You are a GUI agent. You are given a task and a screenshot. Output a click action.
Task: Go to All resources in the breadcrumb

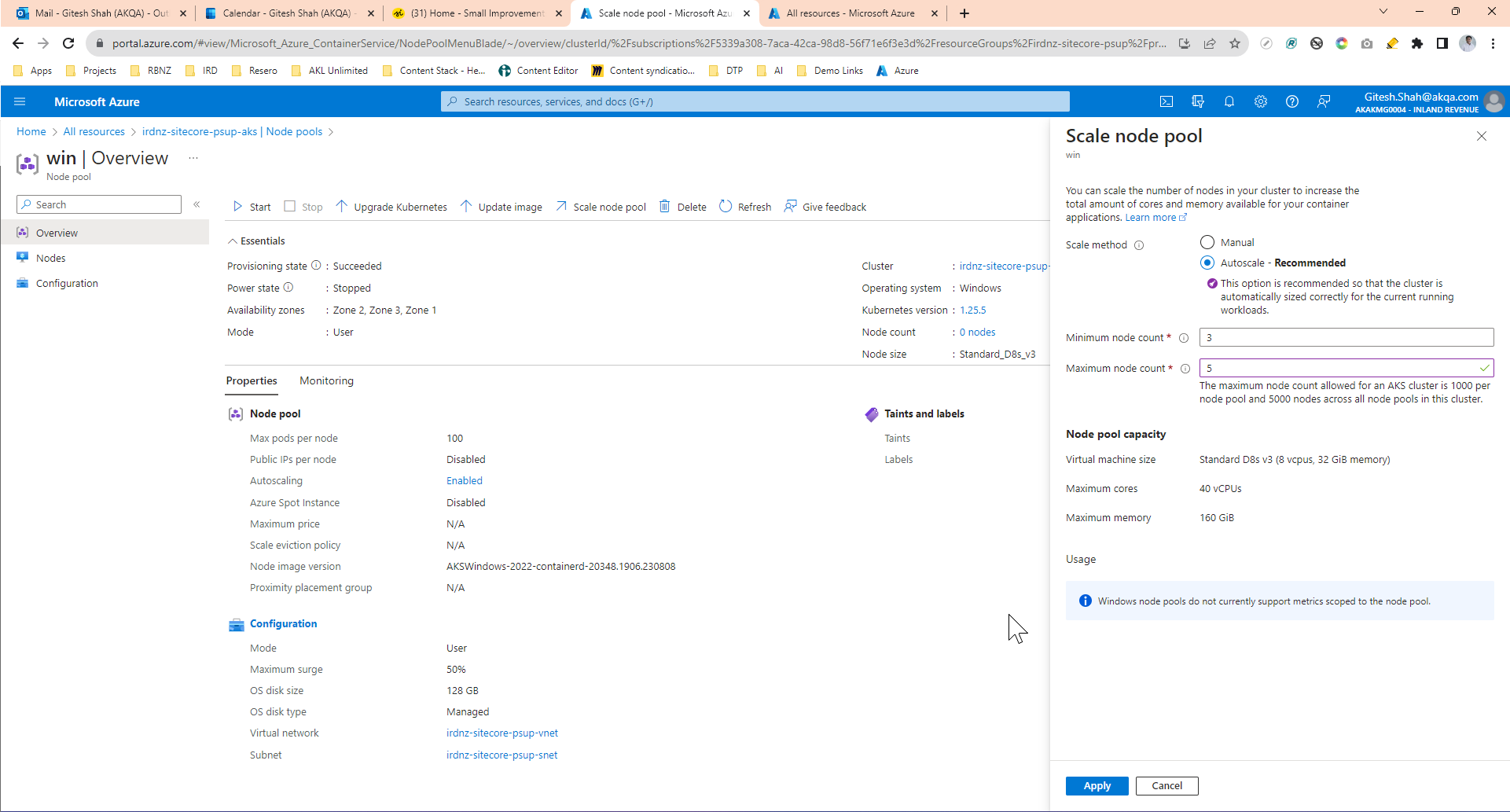tap(94, 132)
